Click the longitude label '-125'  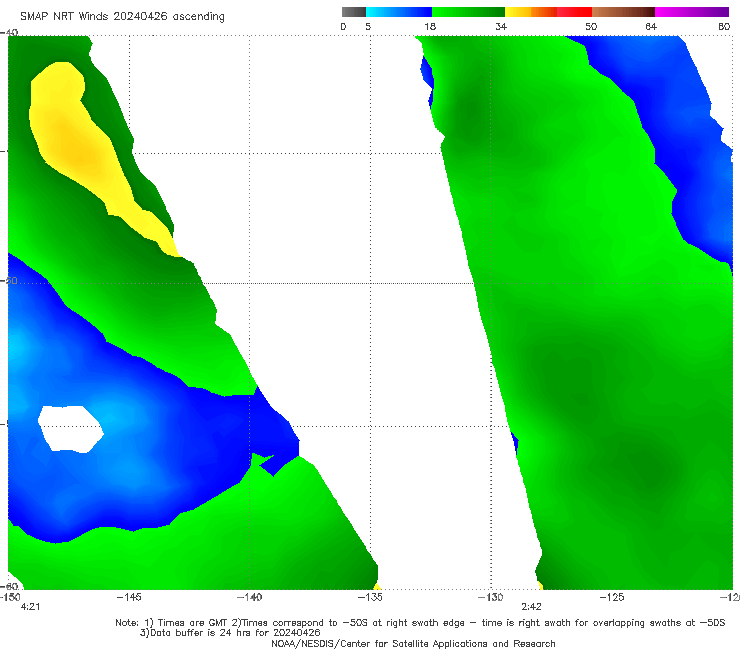point(612,597)
